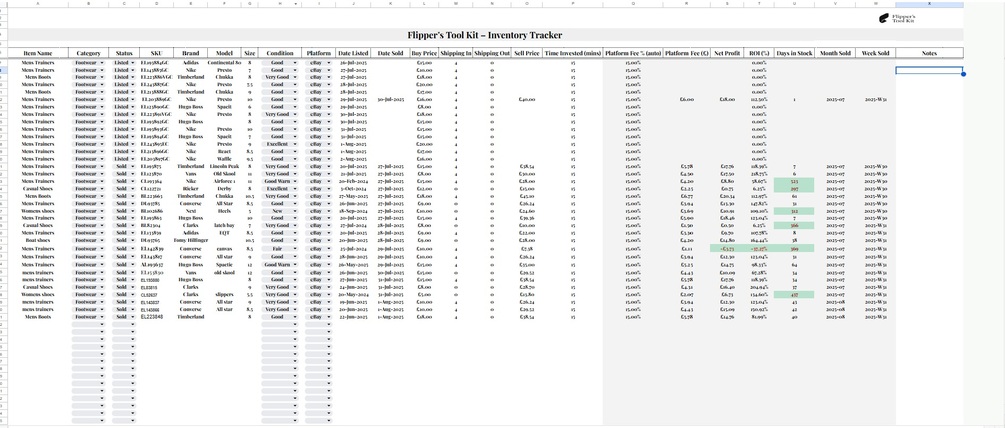Click the latch bay model cell
Screen dimensions: 1005x428
tap(224, 226)
